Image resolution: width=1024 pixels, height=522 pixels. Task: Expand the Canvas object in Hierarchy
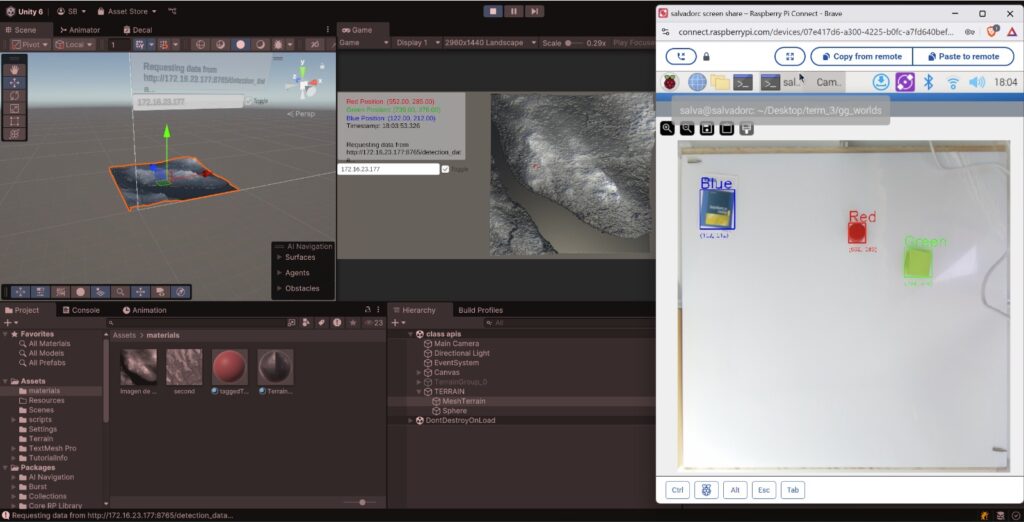[419, 372]
